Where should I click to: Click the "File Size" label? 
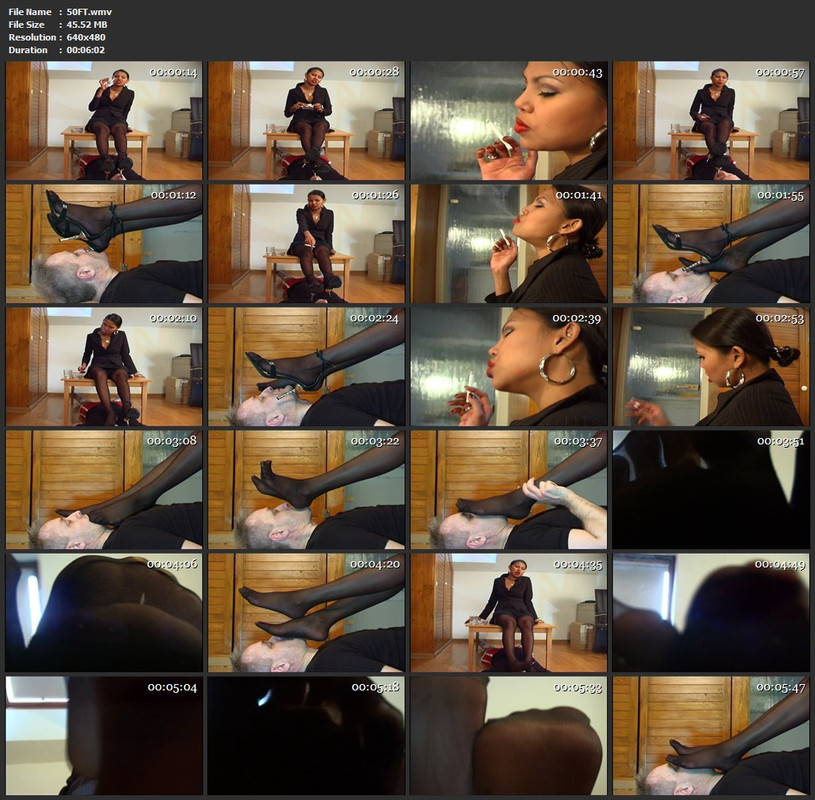click(x=26, y=24)
